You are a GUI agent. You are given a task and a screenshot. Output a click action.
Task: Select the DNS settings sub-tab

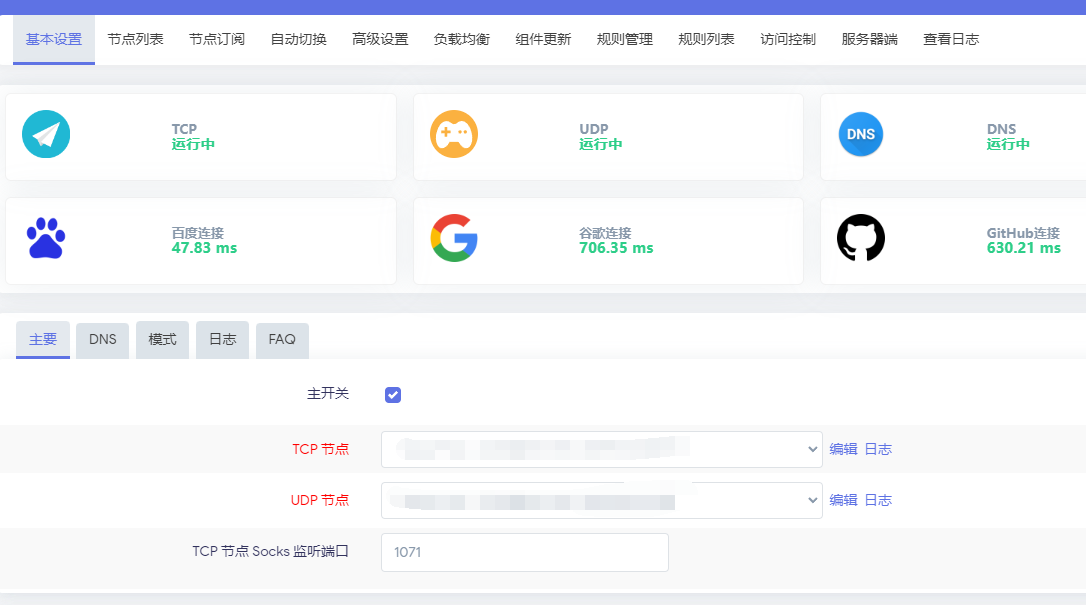tap(102, 340)
